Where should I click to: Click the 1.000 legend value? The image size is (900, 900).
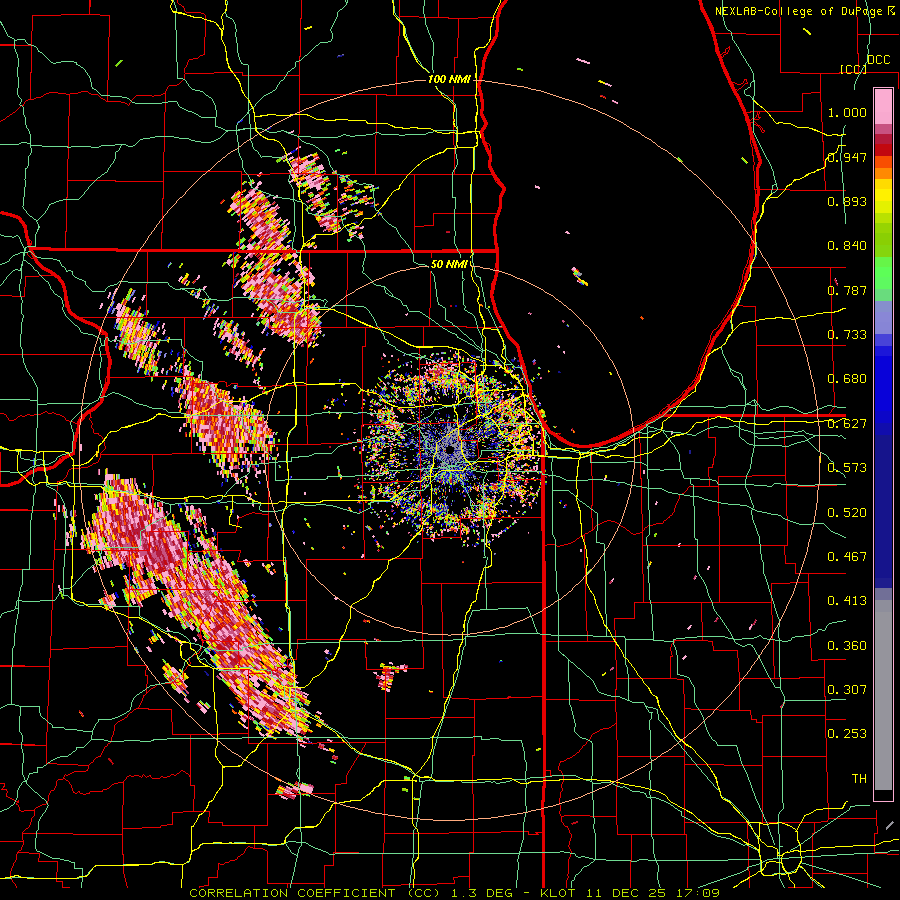coord(847,112)
